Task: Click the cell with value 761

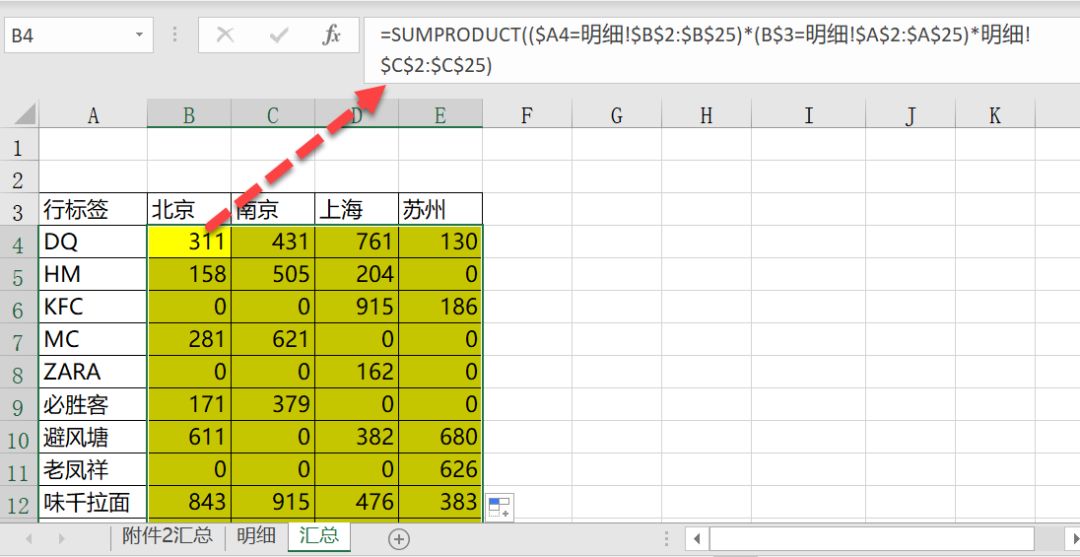Action: tap(356, 242)
